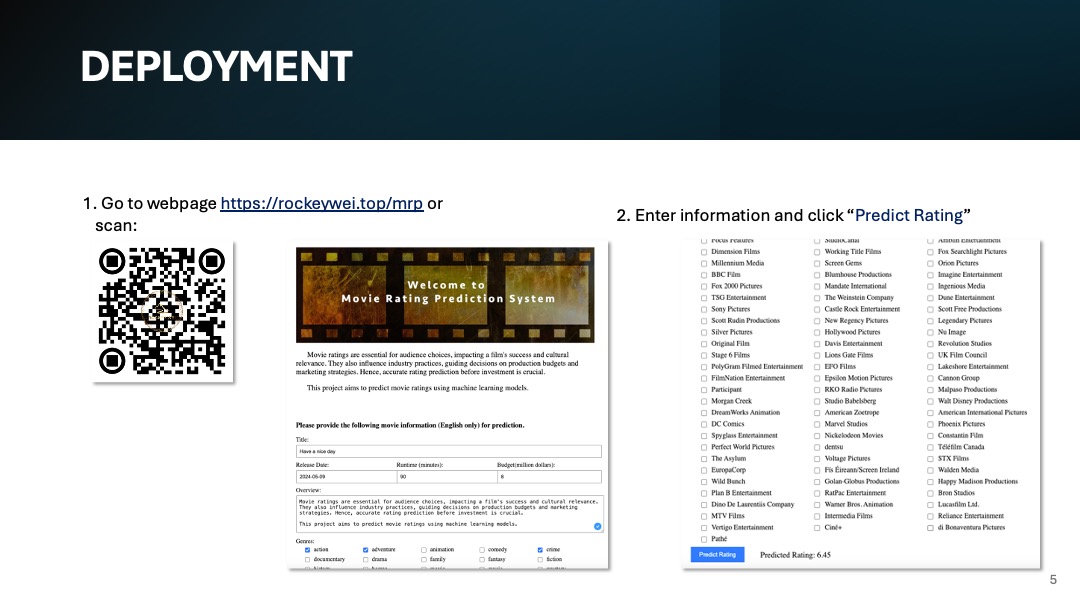Screen dimensions: 1080x608
Task: Click the Overview text area
Action: coord(448,512)
